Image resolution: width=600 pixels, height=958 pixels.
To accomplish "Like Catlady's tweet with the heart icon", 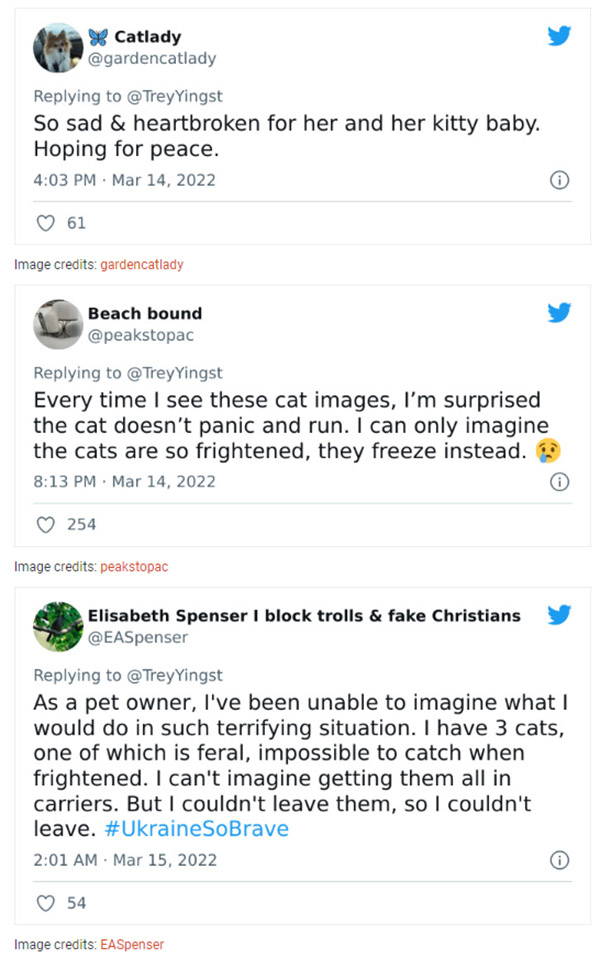I will click(x=44, y=223).
